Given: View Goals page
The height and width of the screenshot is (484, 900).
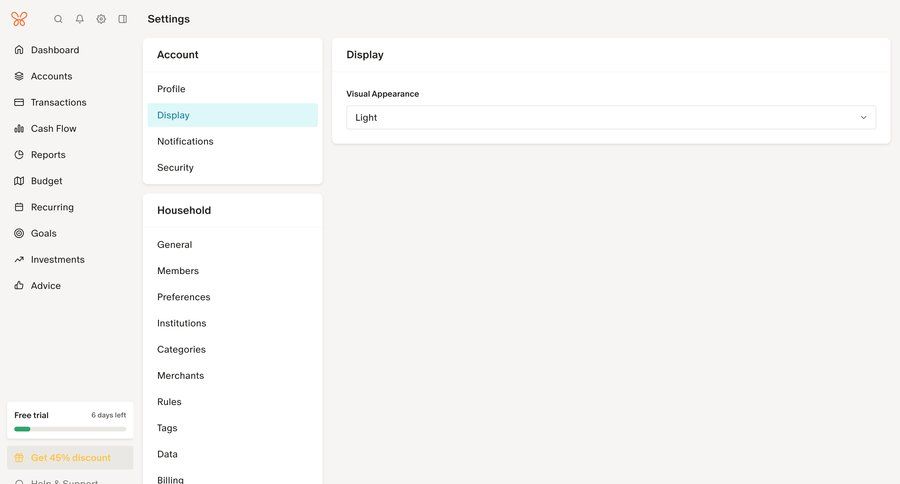Looking at the screenshot, I should point(44,233).
